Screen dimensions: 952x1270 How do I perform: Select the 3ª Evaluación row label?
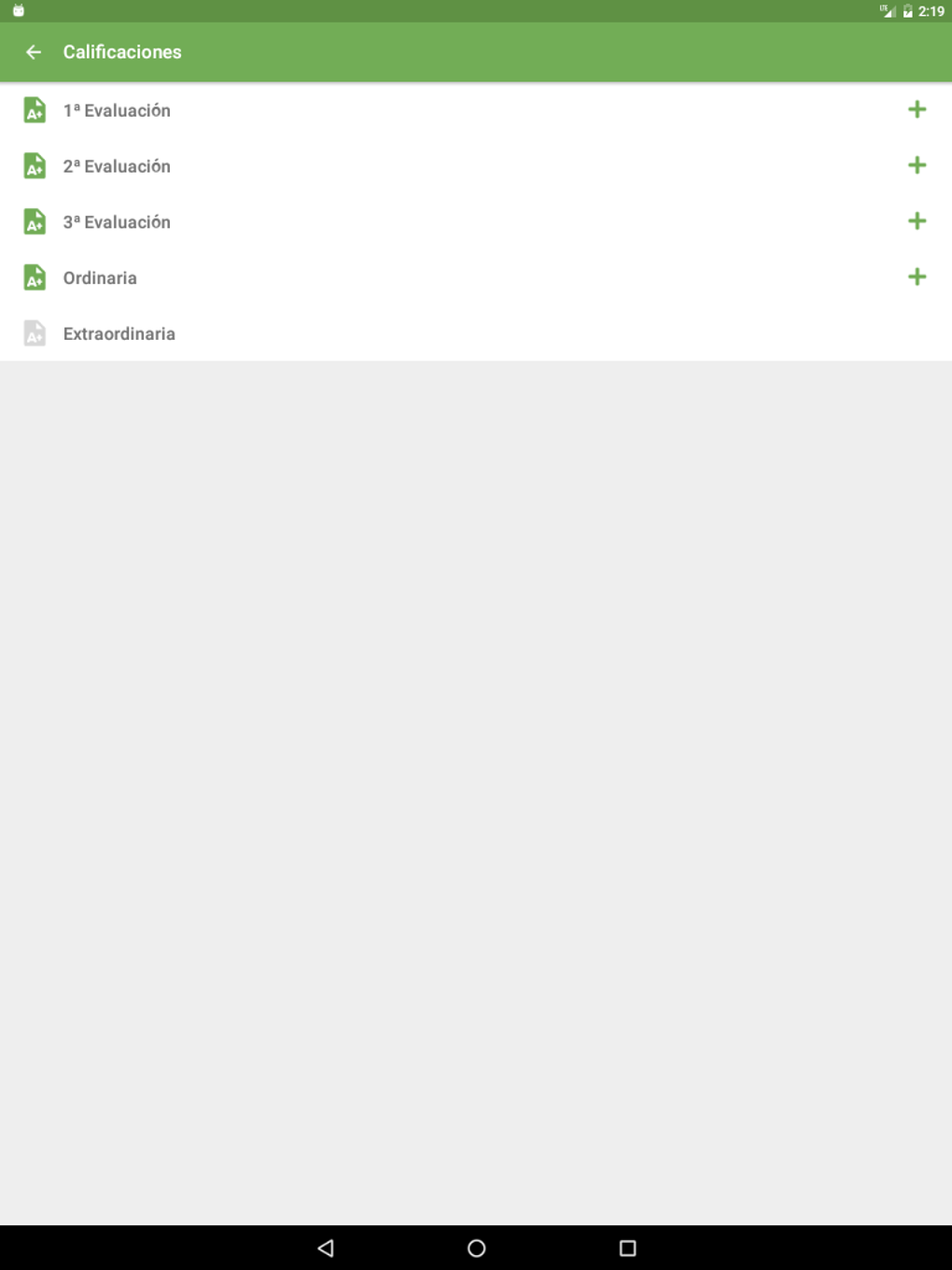point(117,222)
